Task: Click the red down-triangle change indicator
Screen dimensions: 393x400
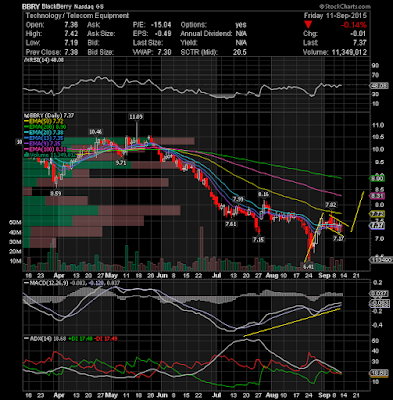Action: click(x=308, y=25)
